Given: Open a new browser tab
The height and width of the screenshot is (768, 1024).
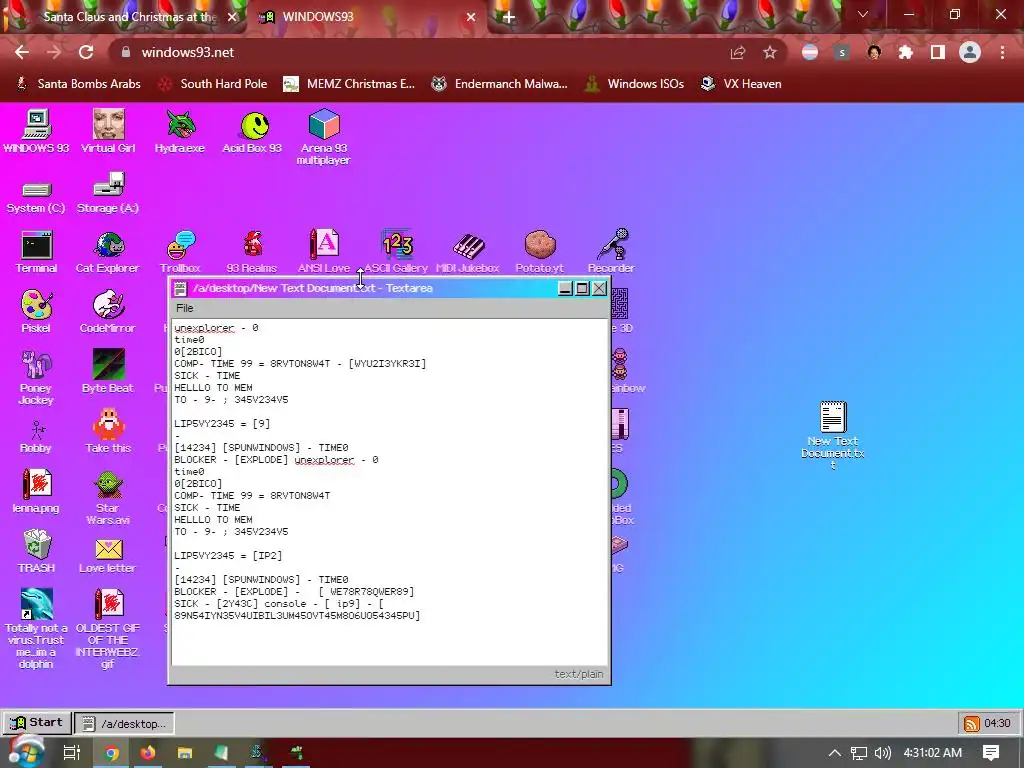Looking at the screenshot, I should click(x=509, y=18).
